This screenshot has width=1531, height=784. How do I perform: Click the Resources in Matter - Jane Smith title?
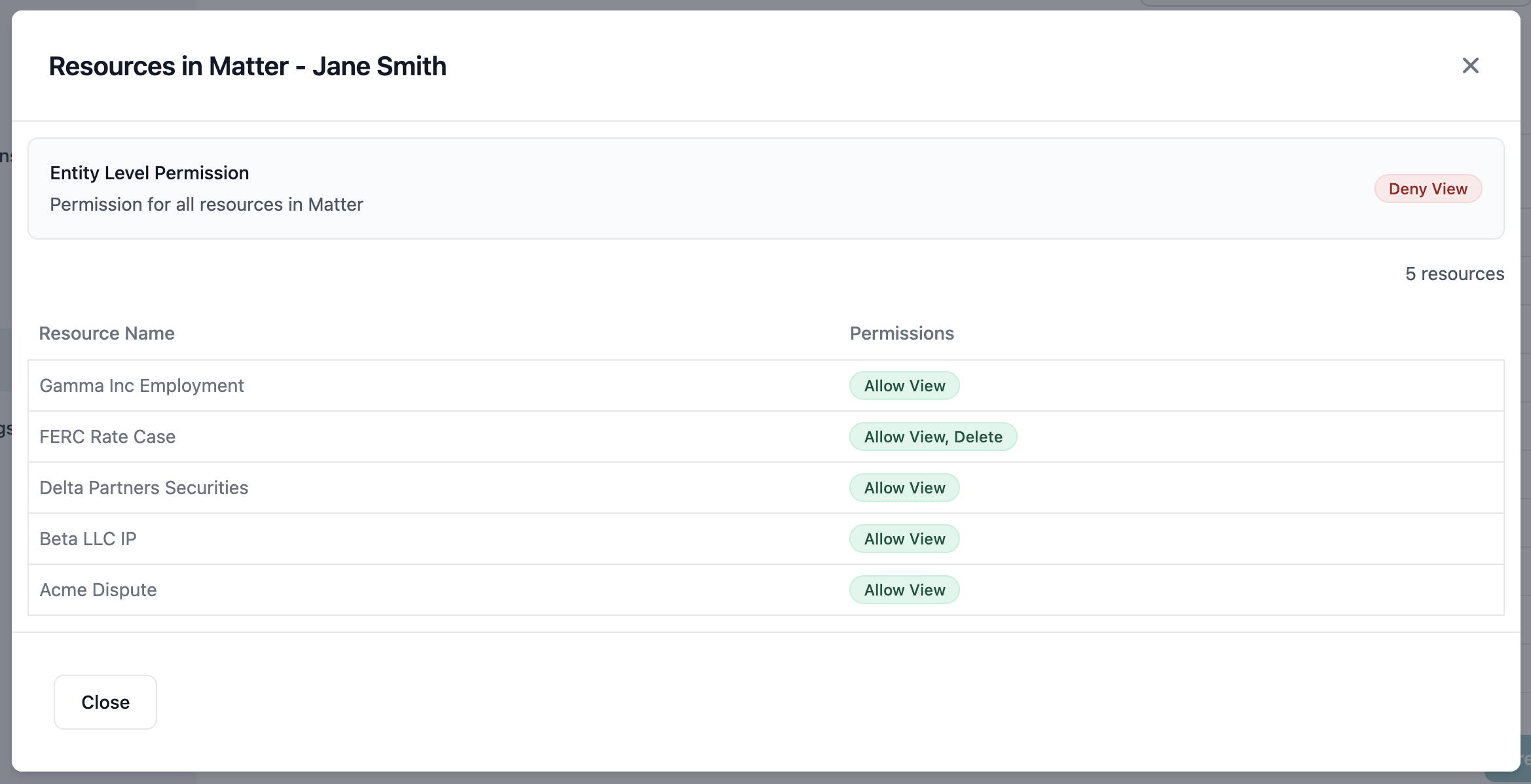point(248,66)
